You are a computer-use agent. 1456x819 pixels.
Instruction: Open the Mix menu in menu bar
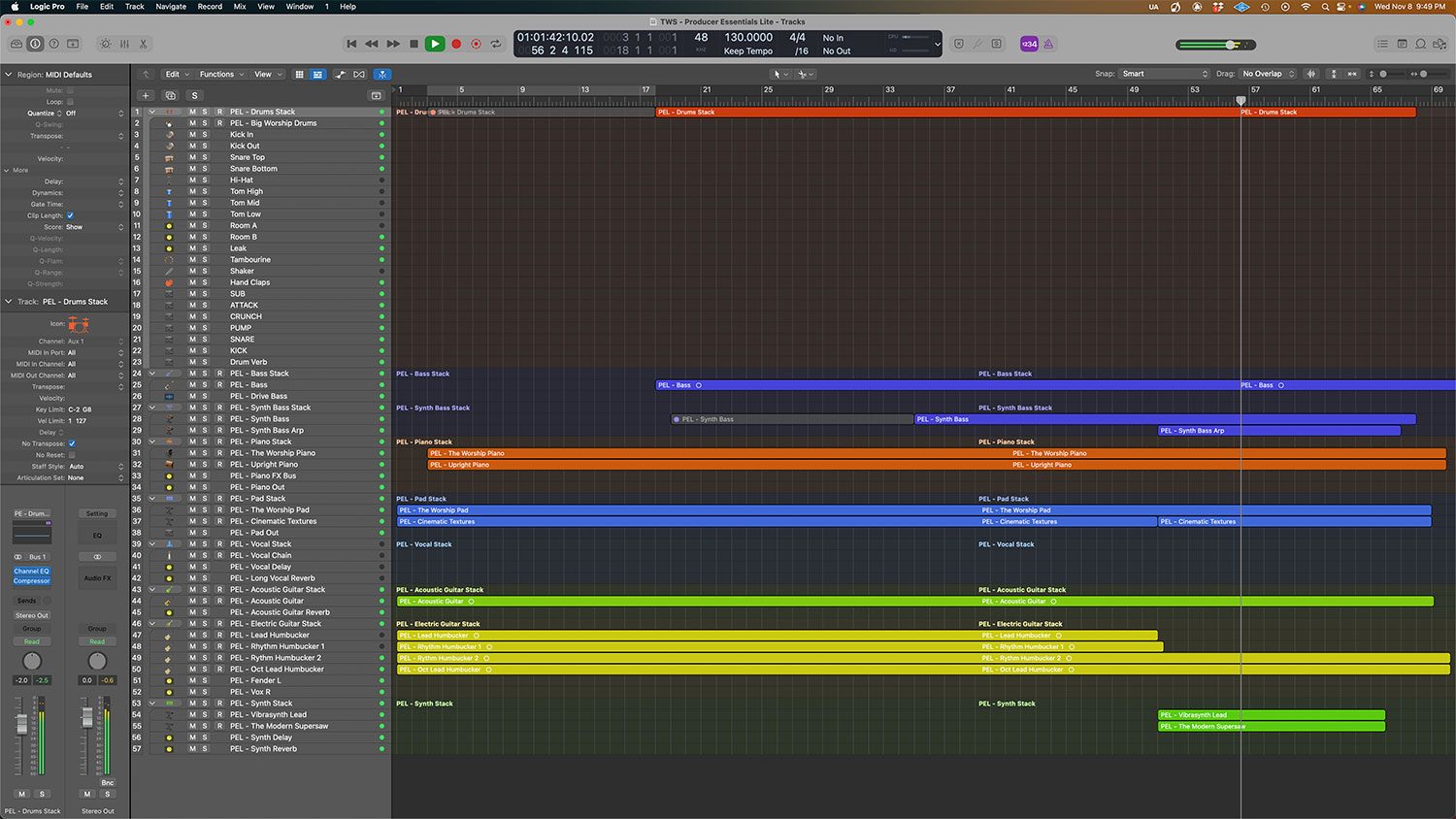tap(240, 7)
